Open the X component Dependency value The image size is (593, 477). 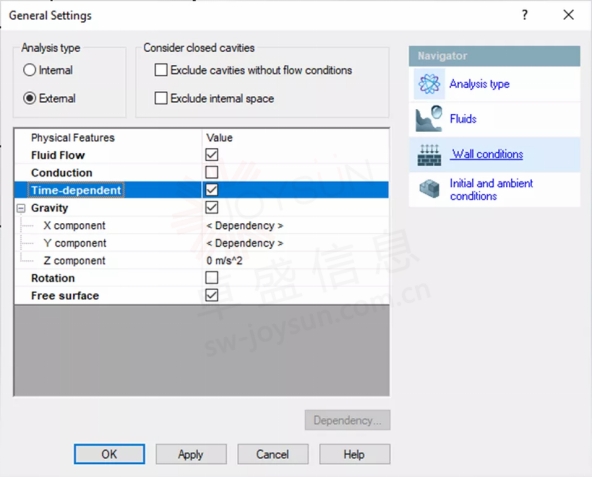245,225
